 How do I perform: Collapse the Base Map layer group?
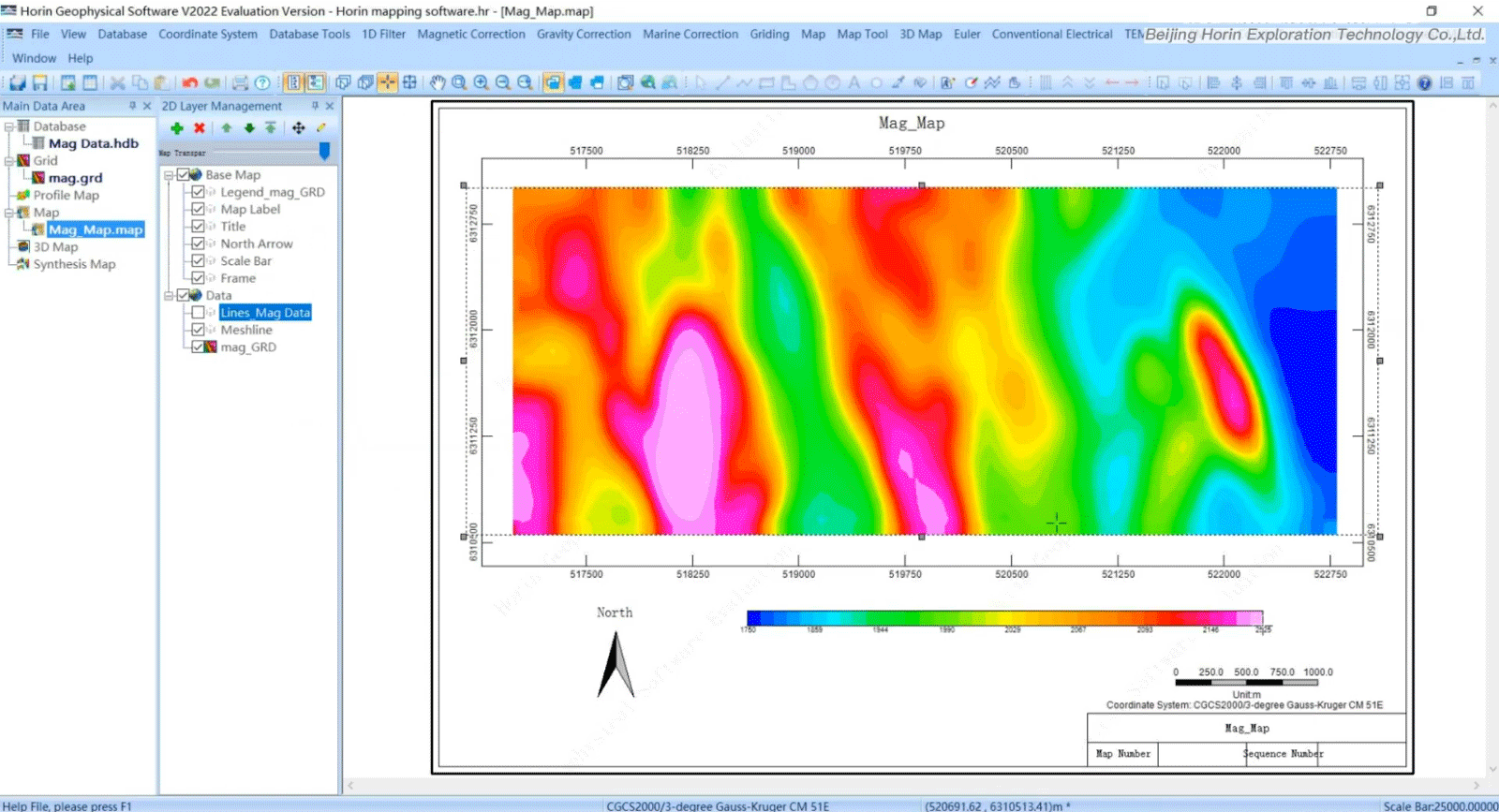click(x=169, y=175)
